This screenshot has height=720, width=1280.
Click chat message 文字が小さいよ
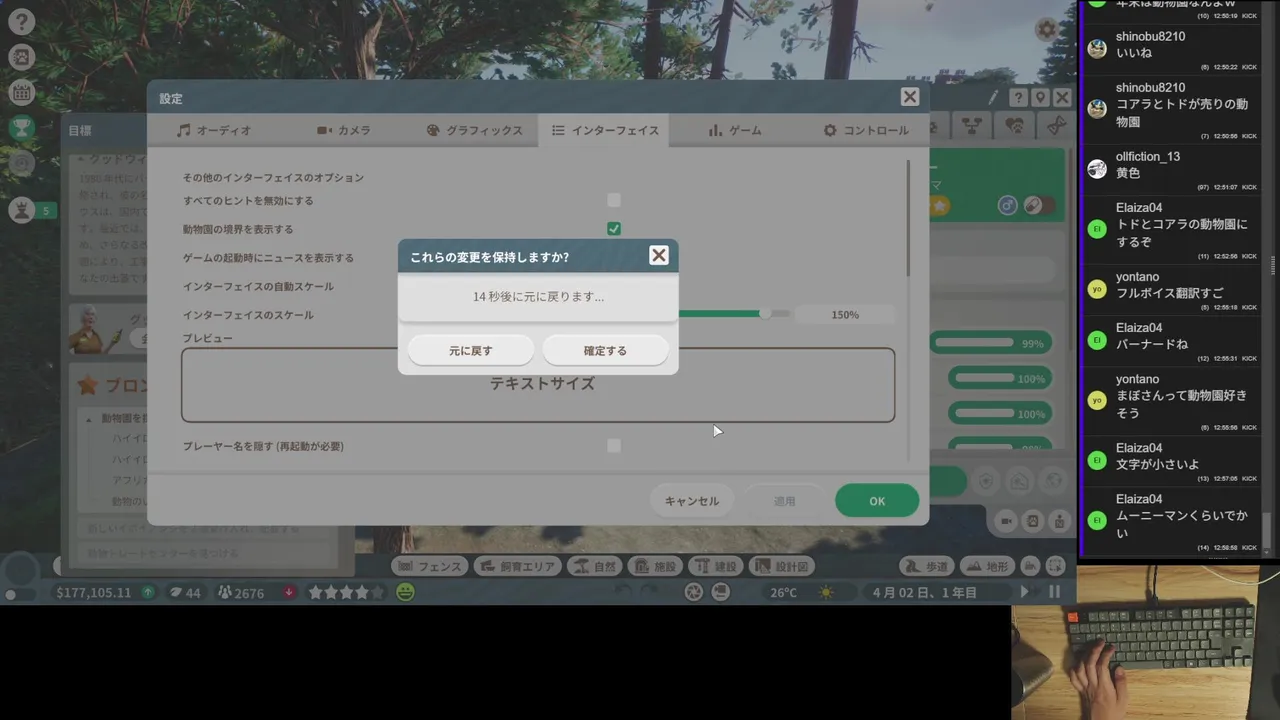(1157, 464)
